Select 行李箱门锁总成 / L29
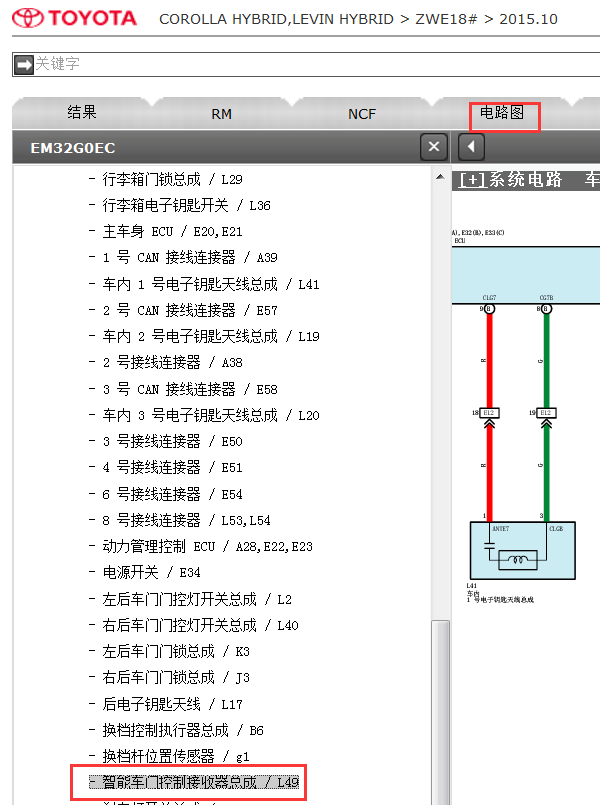Screen dimensions: 600x805 [172, 179]
